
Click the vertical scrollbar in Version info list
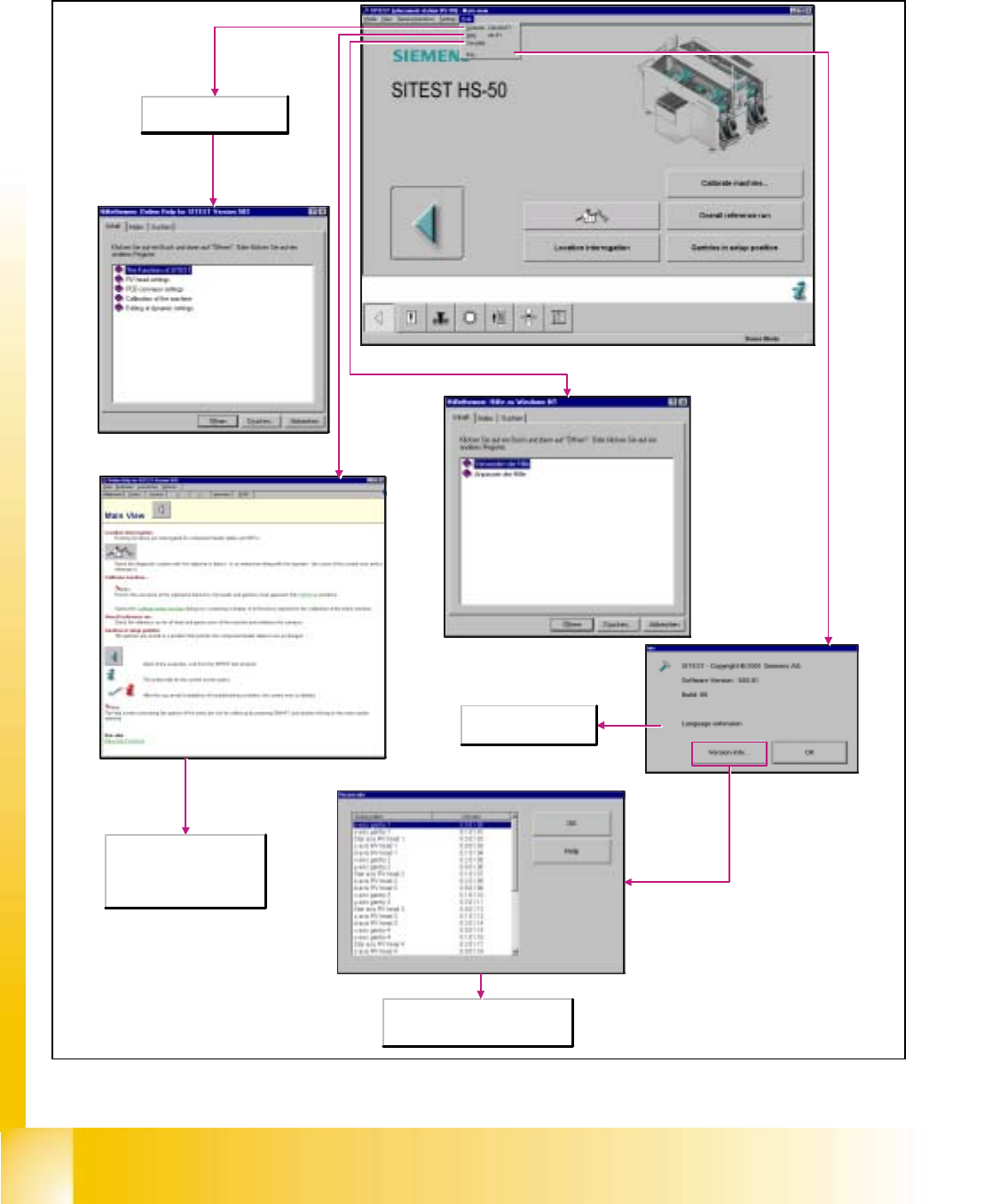pyautogui.click(x=515, y=883)
